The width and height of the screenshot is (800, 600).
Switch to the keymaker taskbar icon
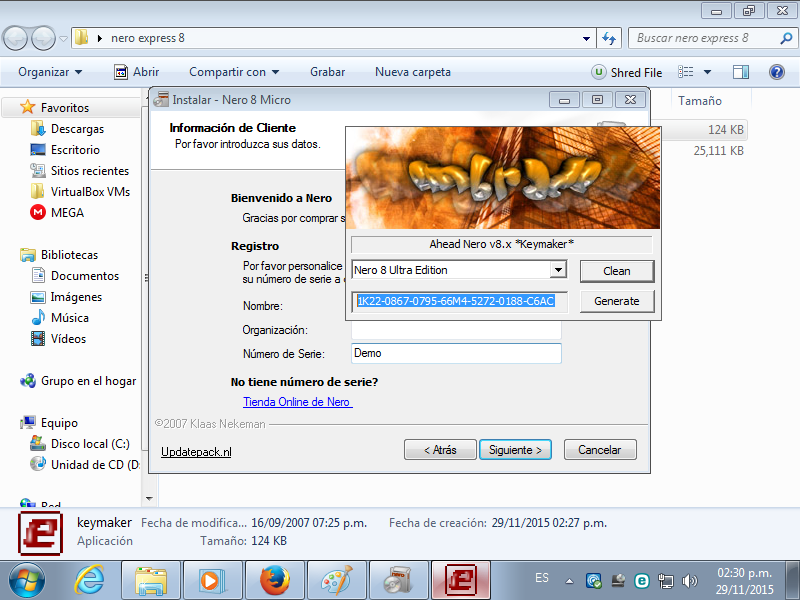(461, 580)
